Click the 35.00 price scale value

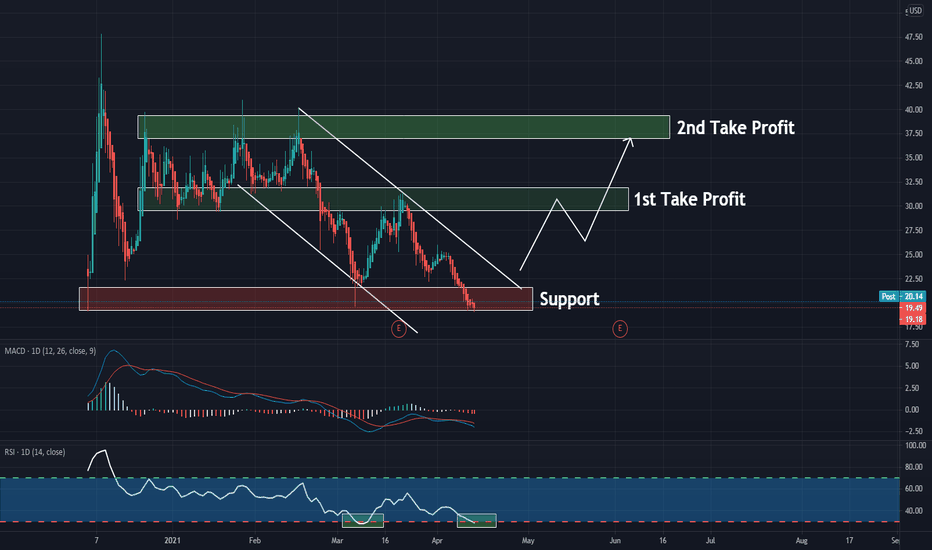914,158
